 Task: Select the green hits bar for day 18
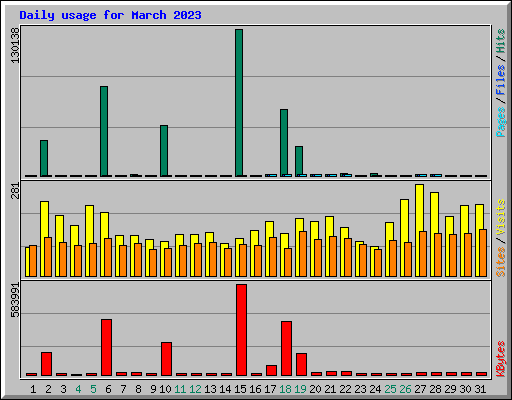pos(284,143)
